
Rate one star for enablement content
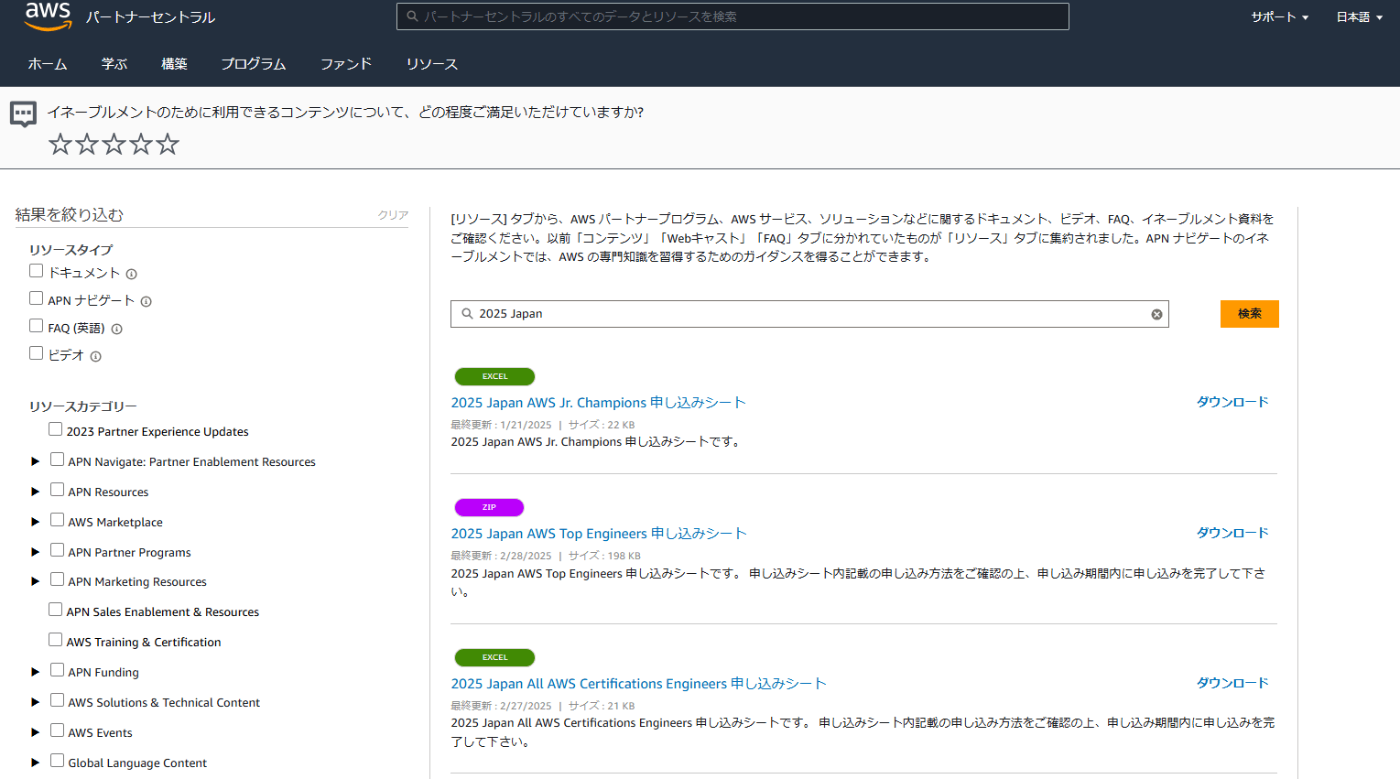(x=60, y=144)
